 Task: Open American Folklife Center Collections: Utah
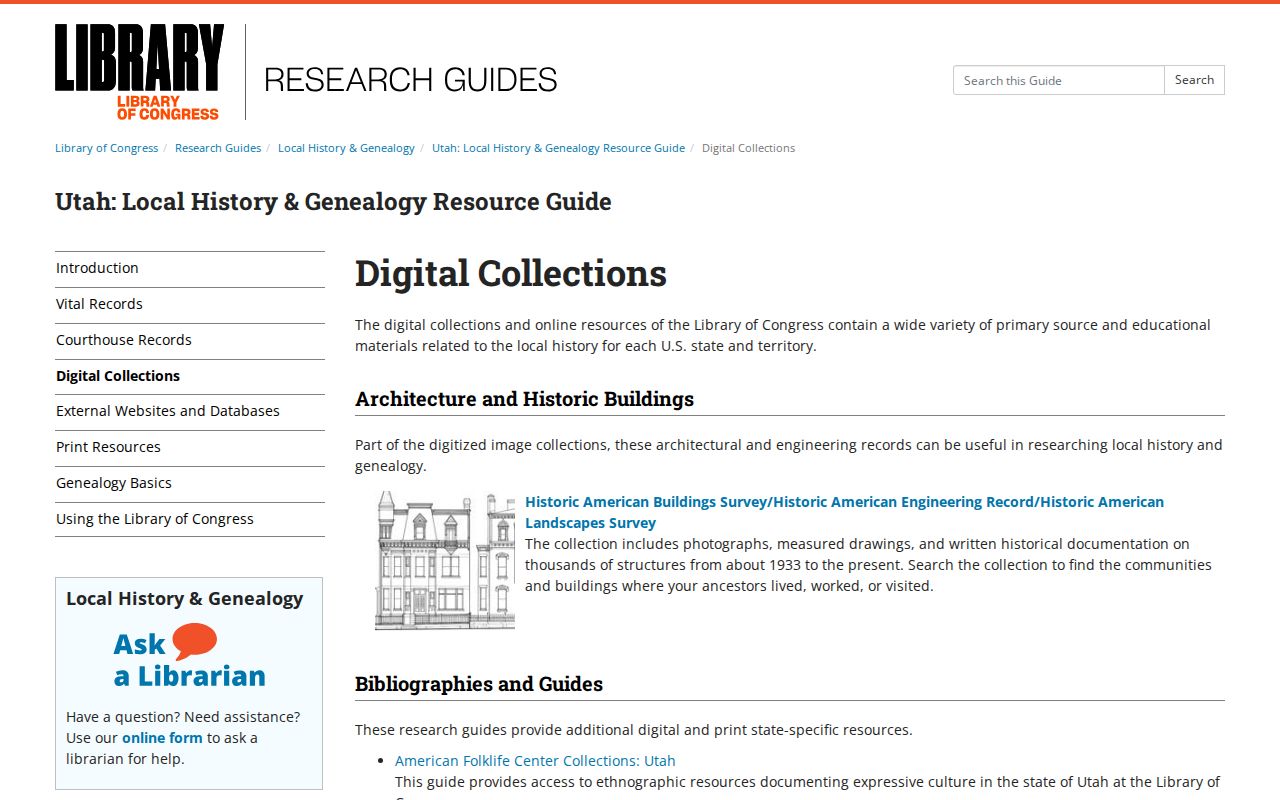(535, 761)
